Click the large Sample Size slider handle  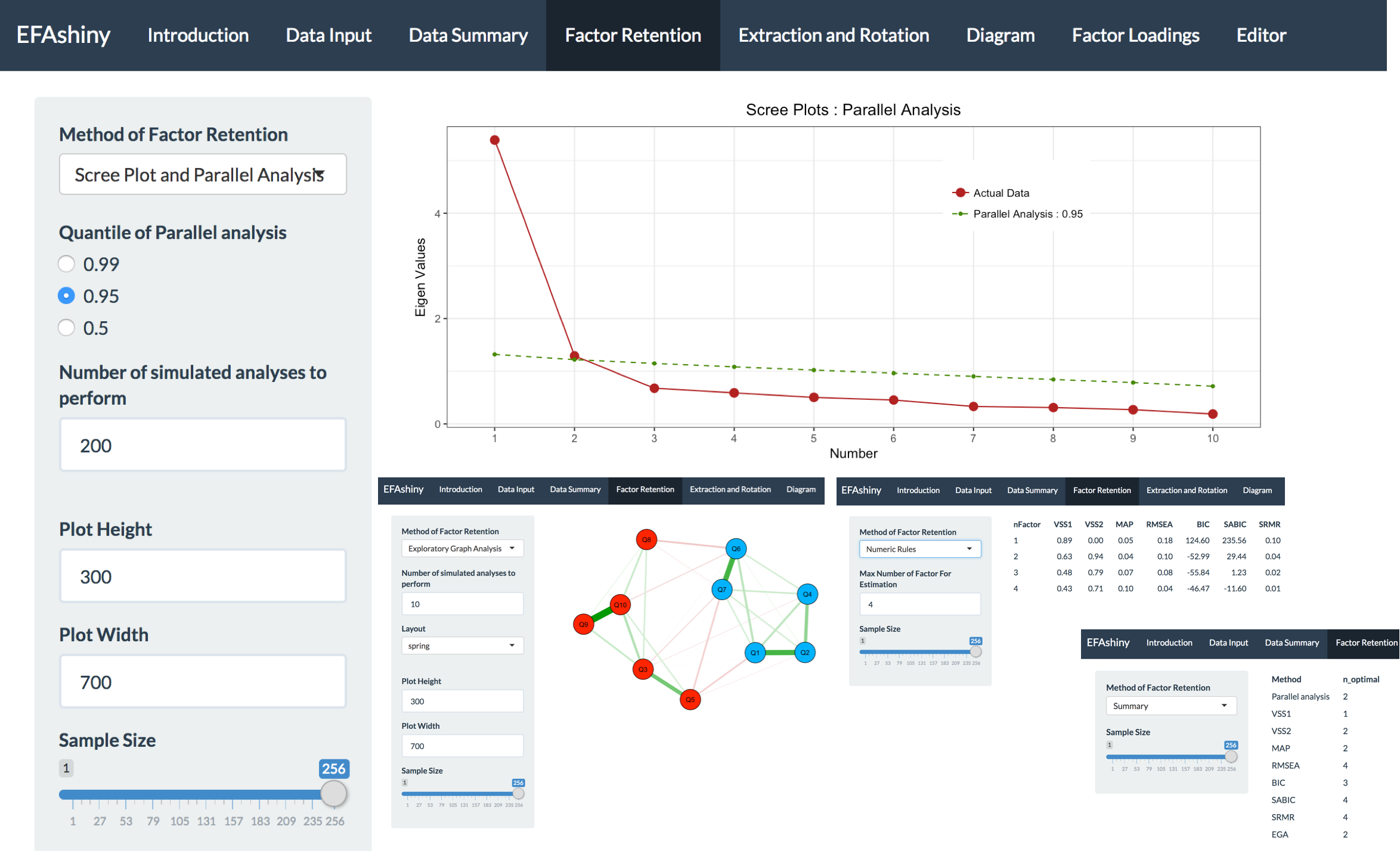333,793
